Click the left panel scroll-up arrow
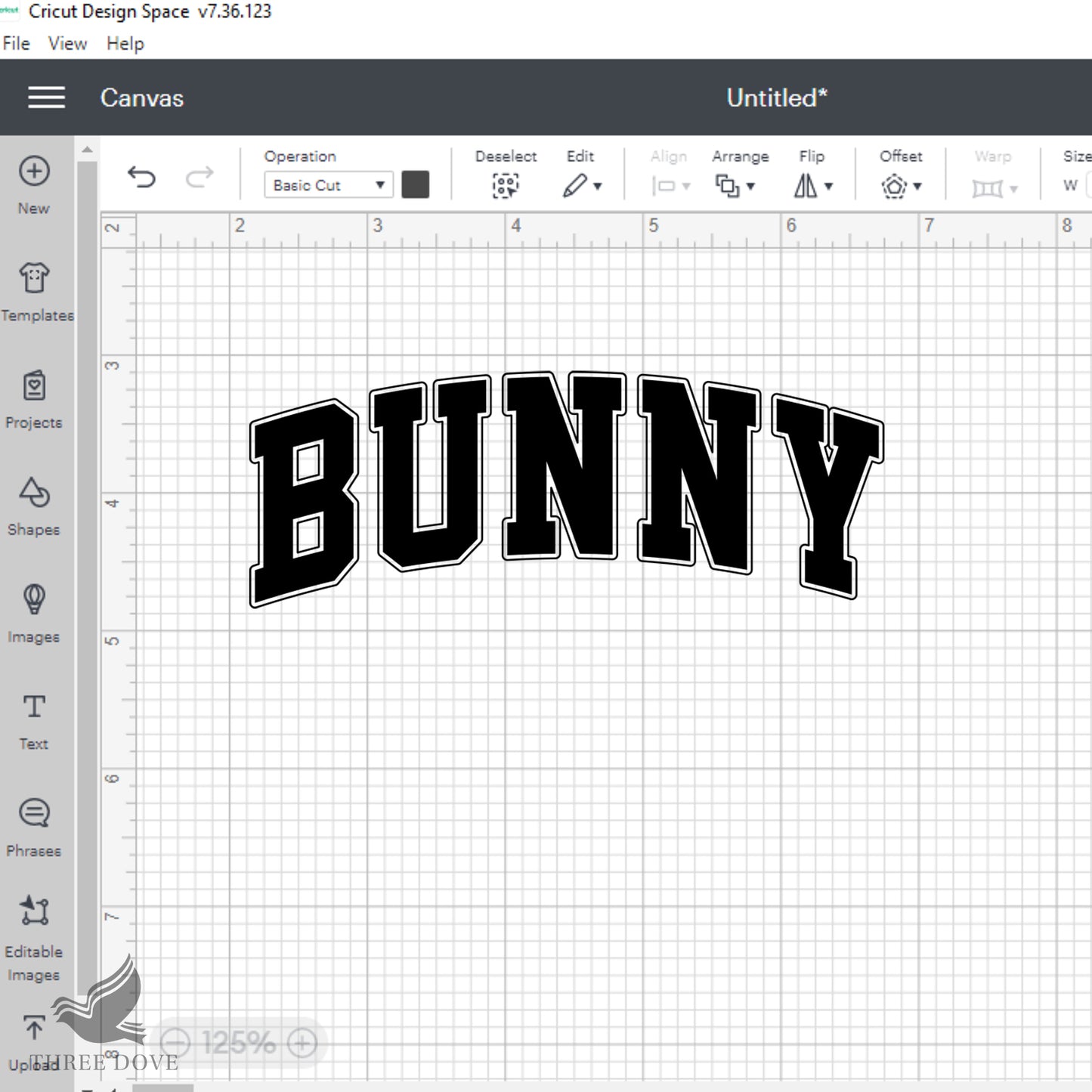1092x1092 pixels. [87, 150]
